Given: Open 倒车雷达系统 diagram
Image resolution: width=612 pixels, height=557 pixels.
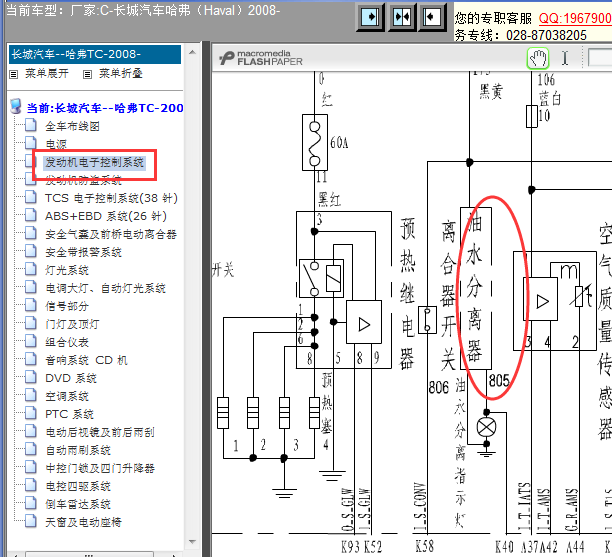Looking at the screenshot, I should click(x=78, y=504).
